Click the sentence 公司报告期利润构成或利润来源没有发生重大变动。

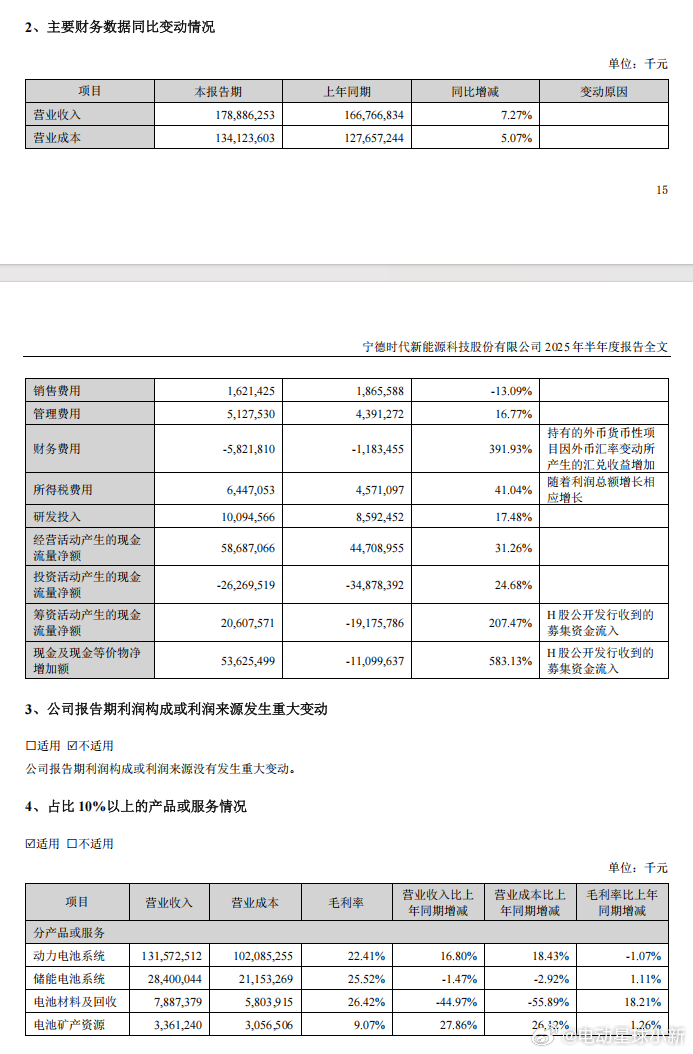[x=161, y=768]
